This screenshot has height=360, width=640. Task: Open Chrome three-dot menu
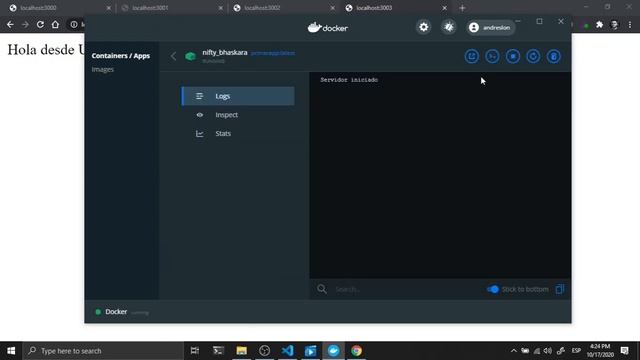(x=630, y=25)
